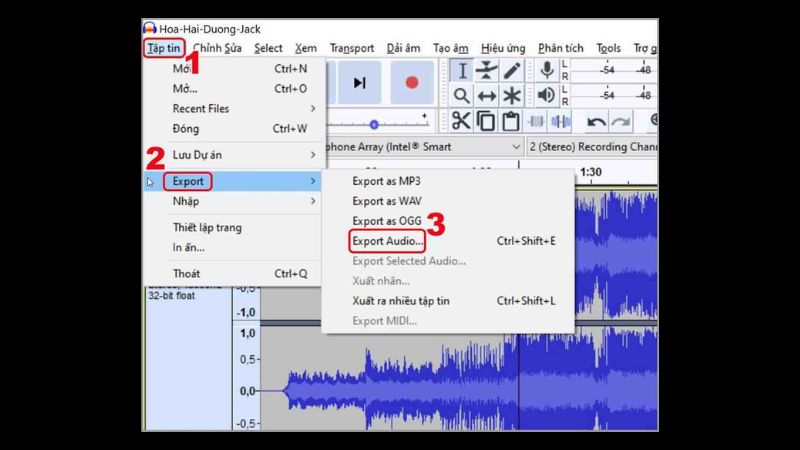Screen dimensions: 800x450
Task: Click the speaker playback meter icon
Action: 546,95
